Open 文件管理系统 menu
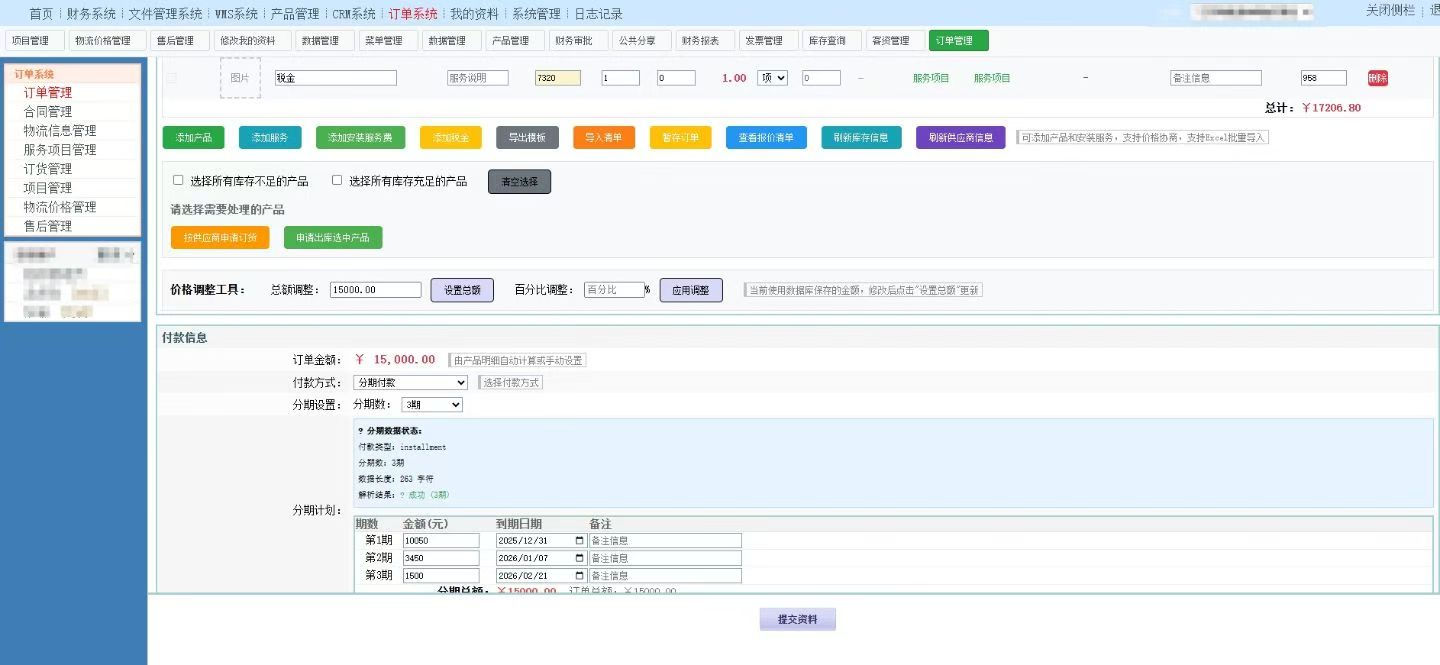 (165, 14)
